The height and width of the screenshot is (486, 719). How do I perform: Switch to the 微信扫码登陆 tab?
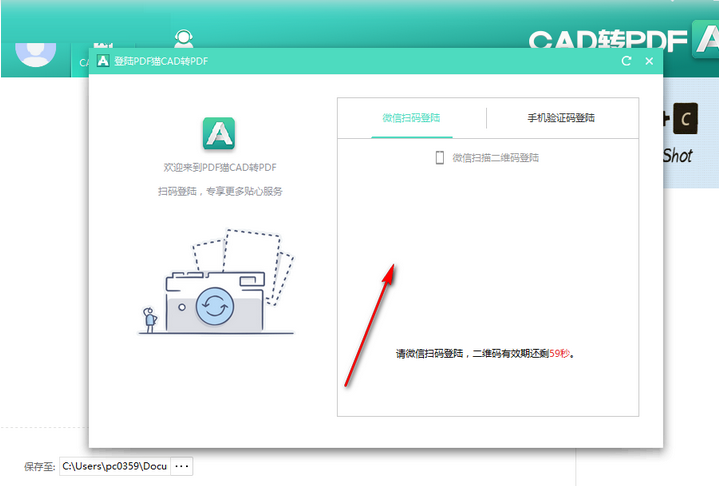pyautogui.click(x=411, y=118)
